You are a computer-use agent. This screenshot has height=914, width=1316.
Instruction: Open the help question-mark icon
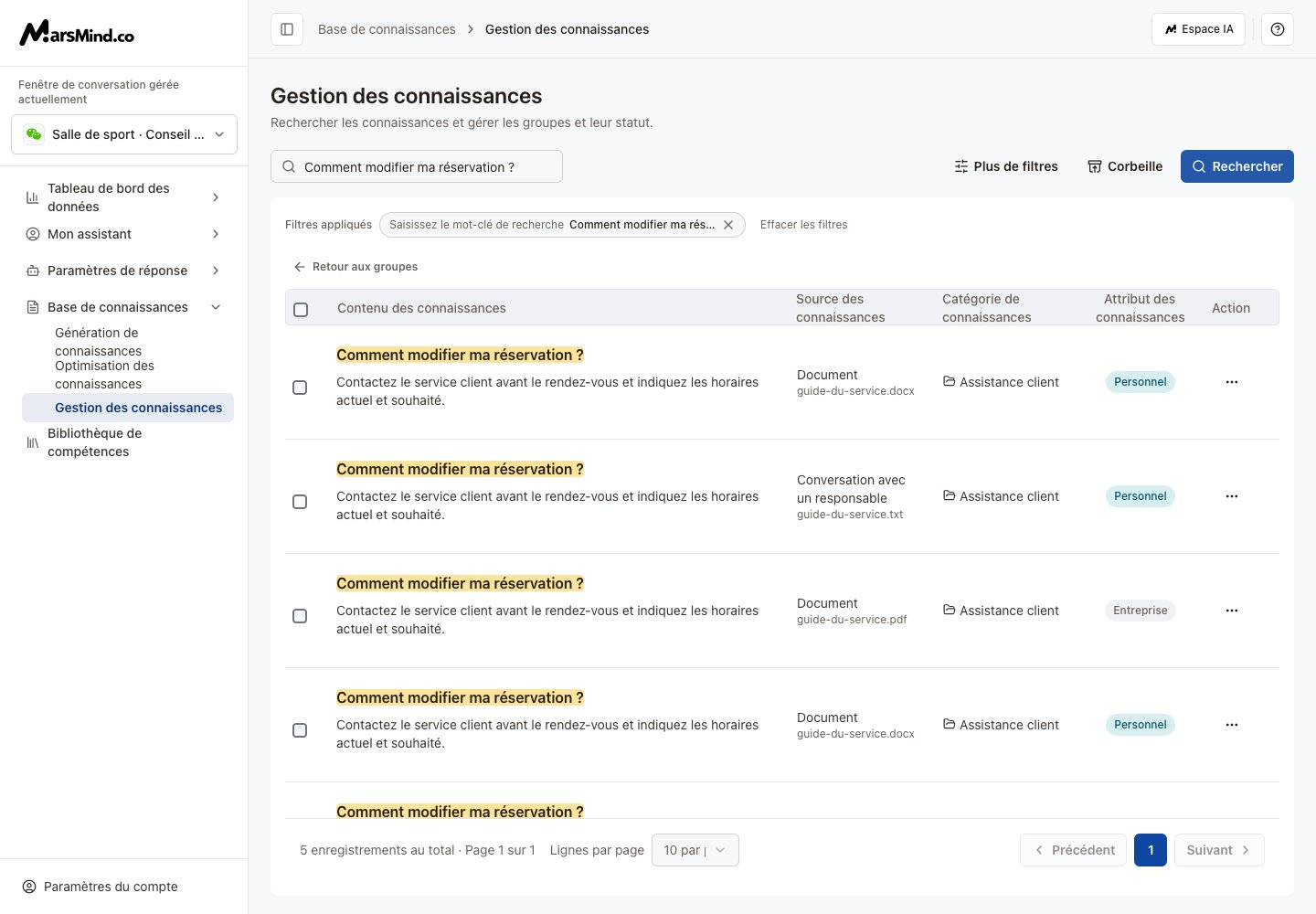coord(1278,29)
